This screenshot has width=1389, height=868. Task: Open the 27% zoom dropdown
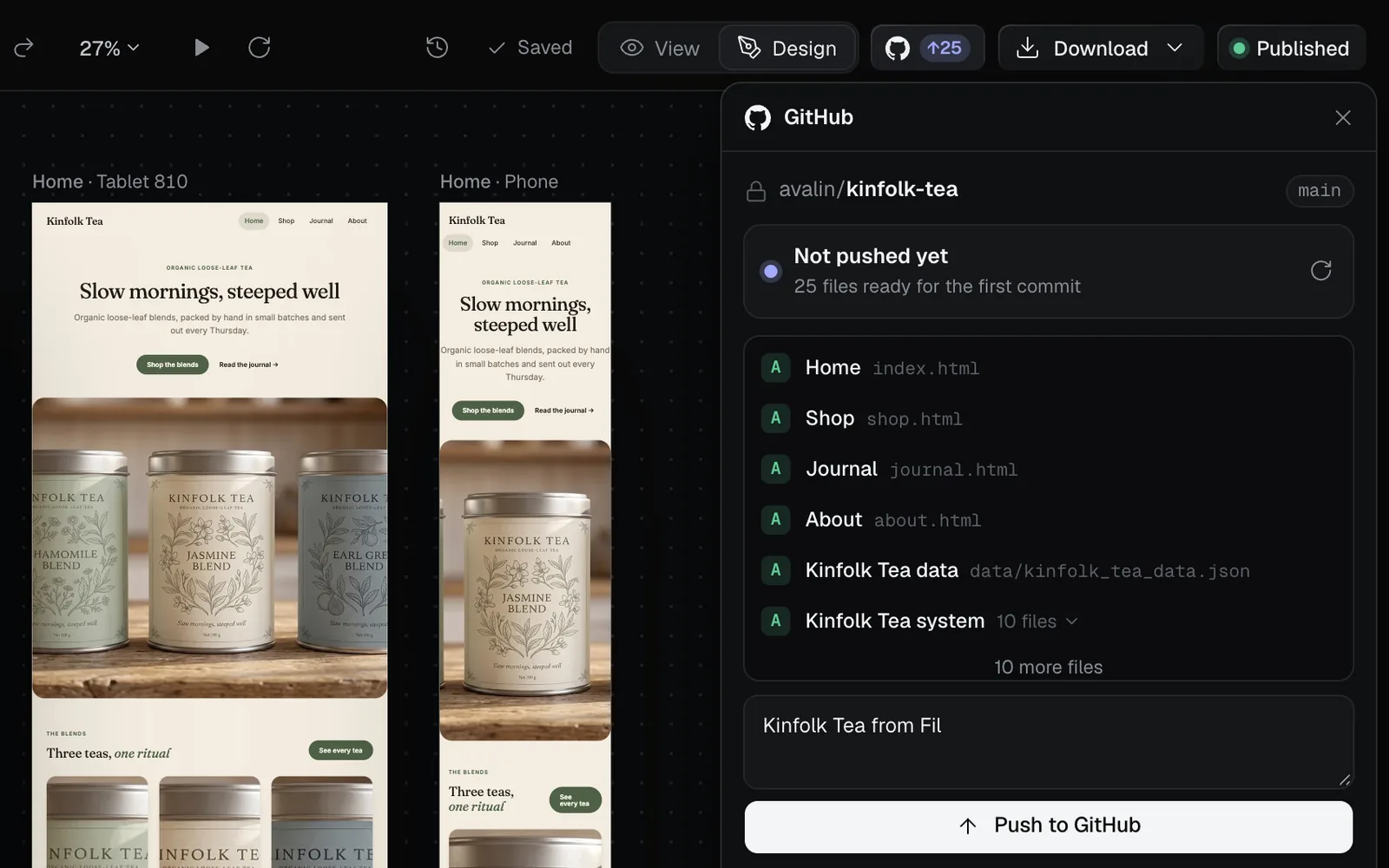coord(109,48)
